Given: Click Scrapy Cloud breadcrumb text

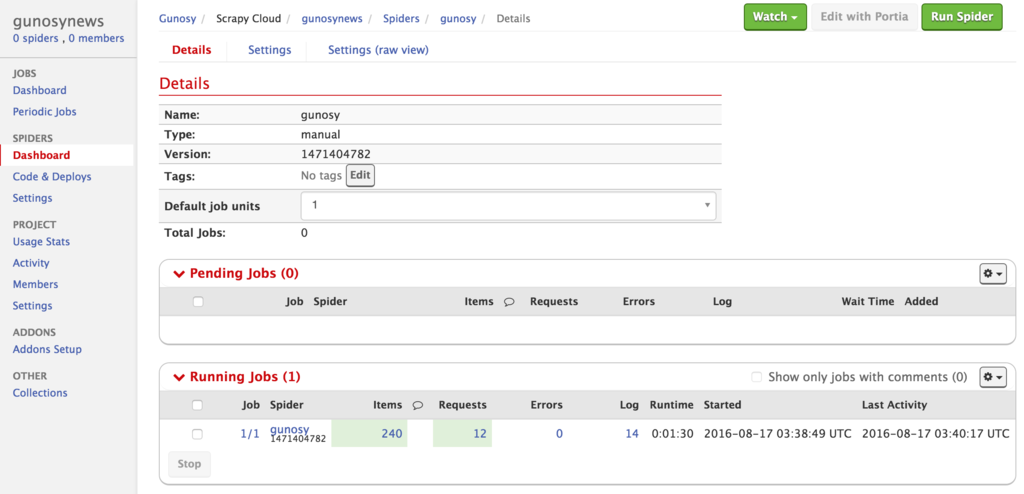Looking at the screenshot, I should pos(248,18).
